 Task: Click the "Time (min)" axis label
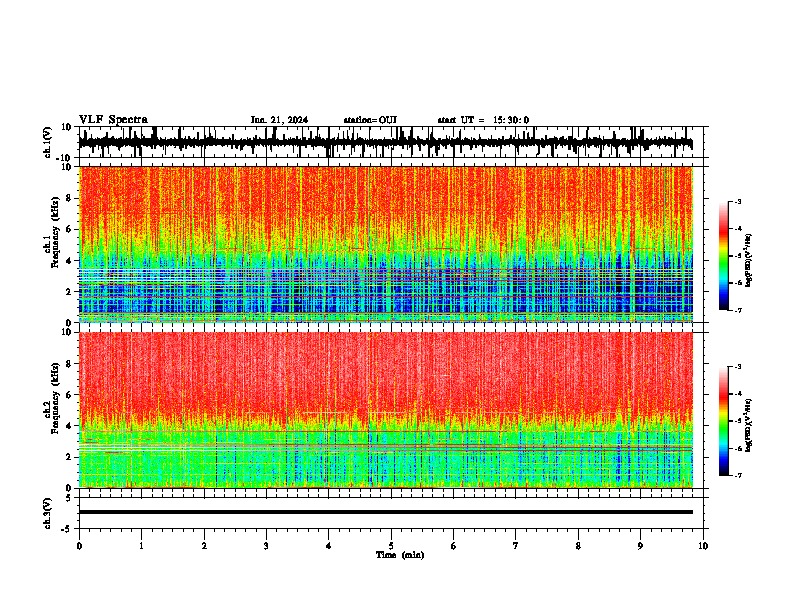tap(400, 555)
